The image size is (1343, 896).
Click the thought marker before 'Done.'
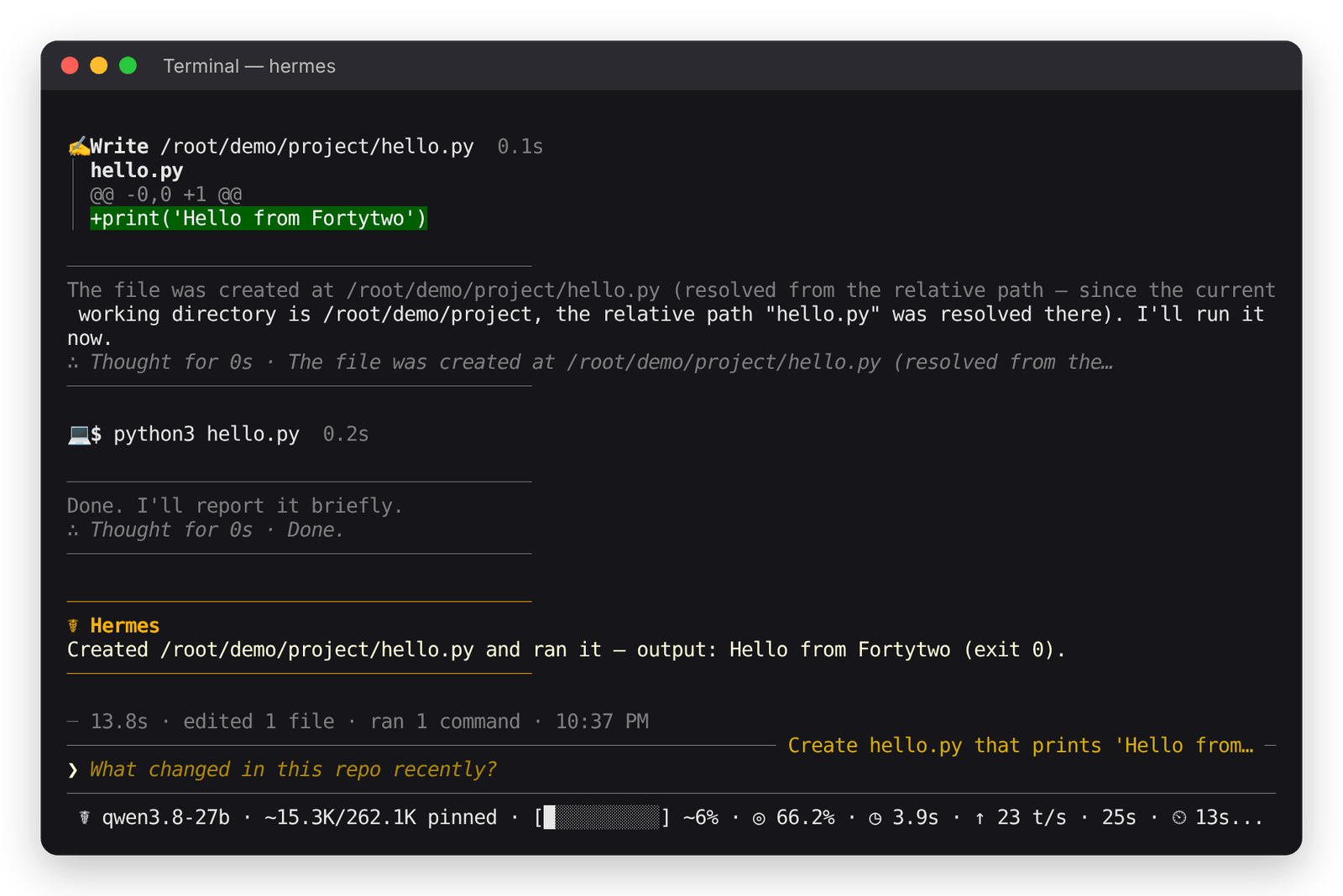point(73,530)
